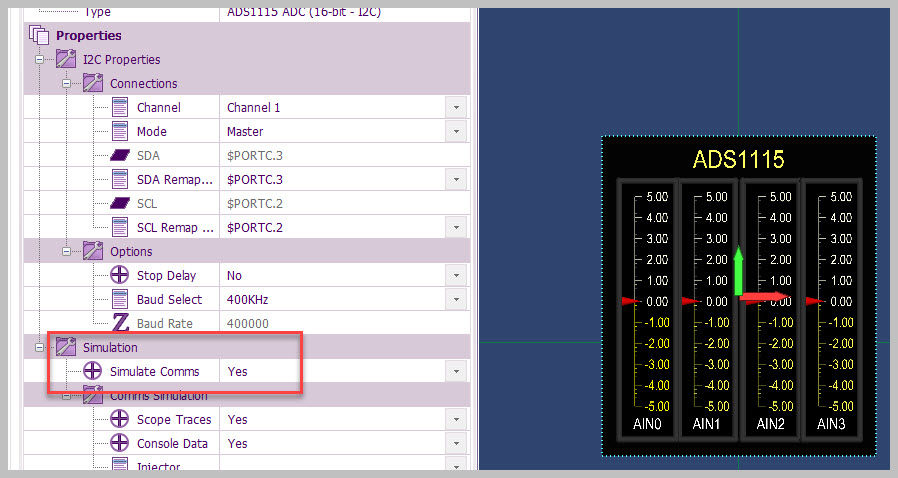
Task: Click the Simulation folder wrench icon
Action: [x=66, y=347]
